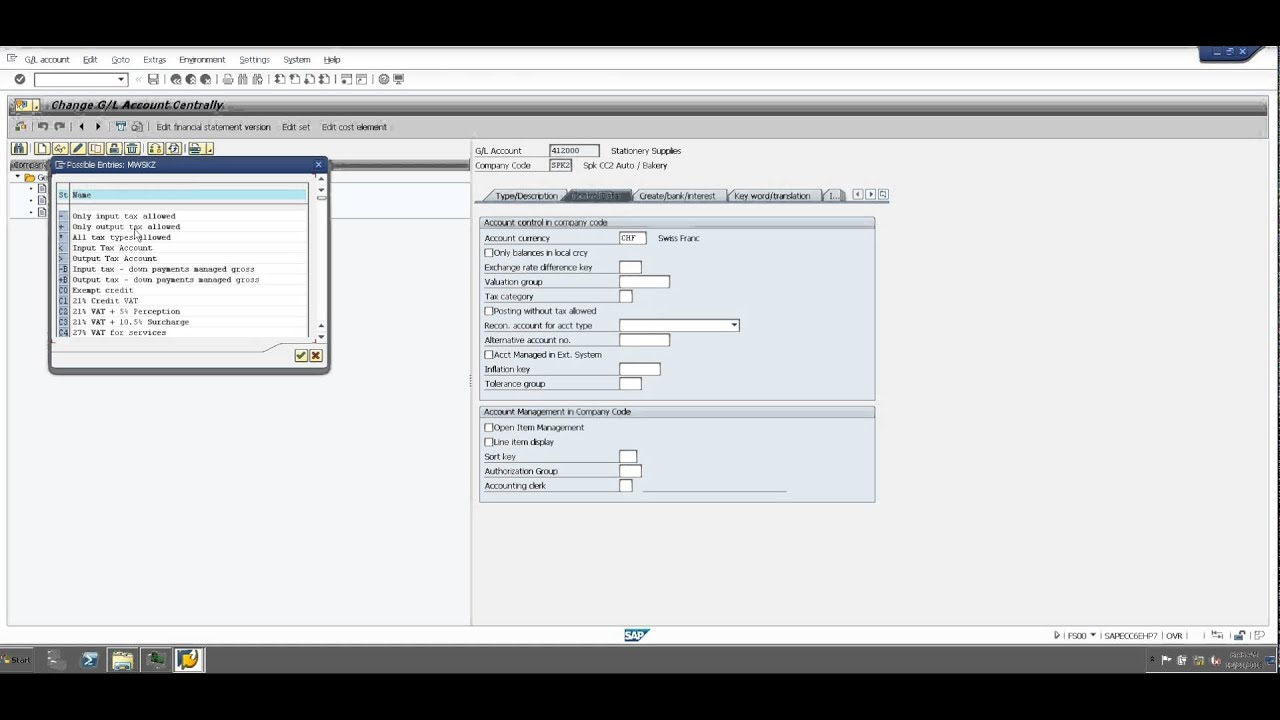Image resolution: width=1280 pixels, height=720 pixels.
Task: Click the Customize local layout monitor icon
Action: (399, 79)
